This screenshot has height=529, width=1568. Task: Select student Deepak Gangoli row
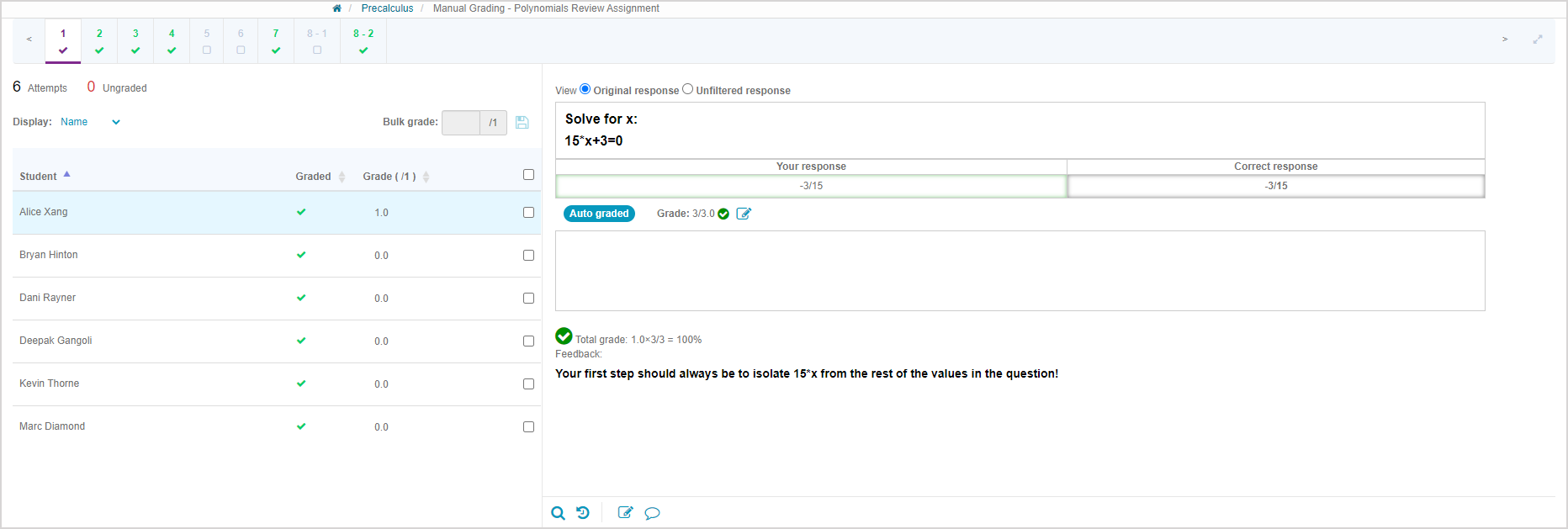click(56, 341)
